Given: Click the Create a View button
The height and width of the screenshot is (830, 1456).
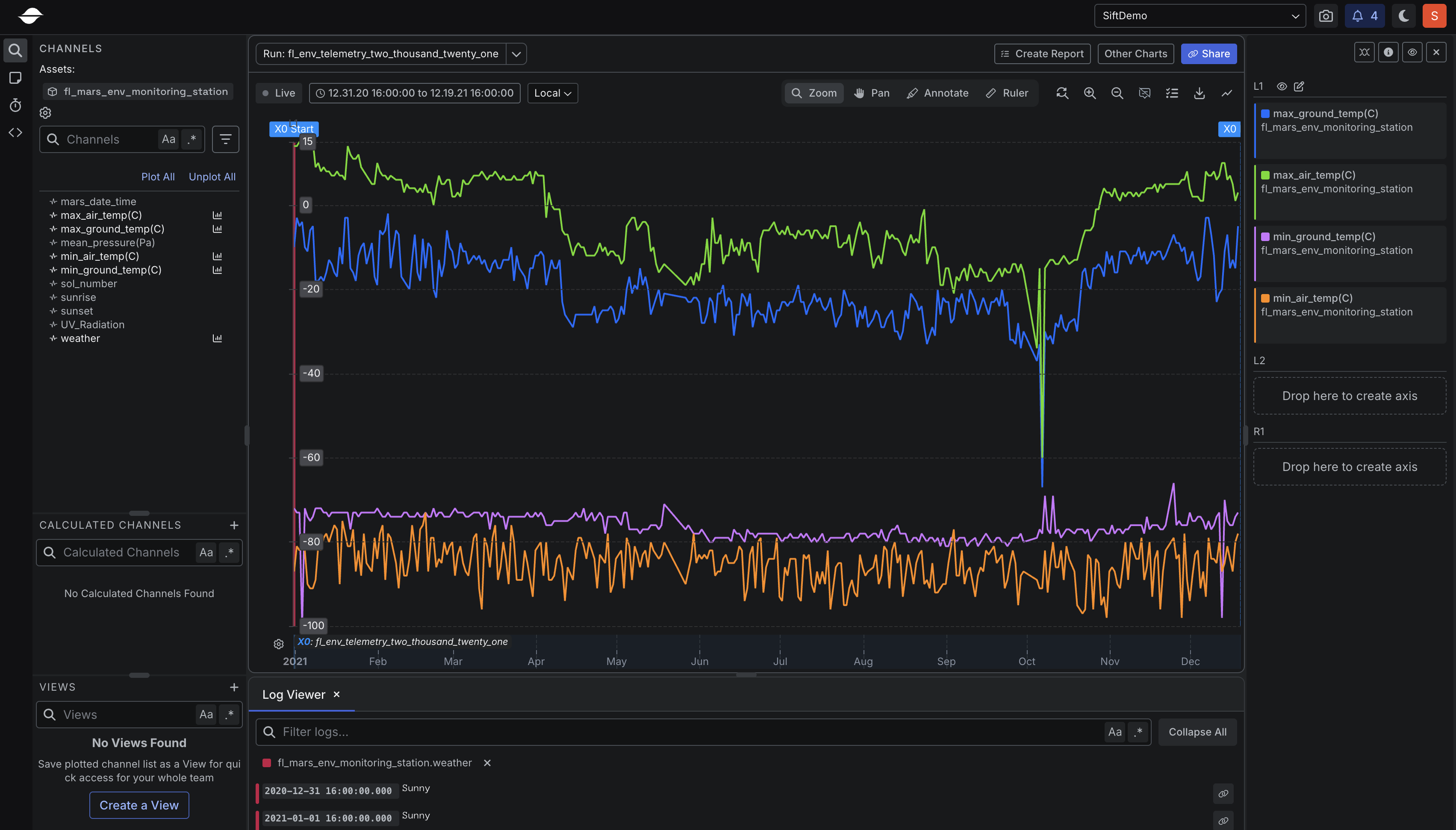Looking at the screenshot, I should 139,805.
